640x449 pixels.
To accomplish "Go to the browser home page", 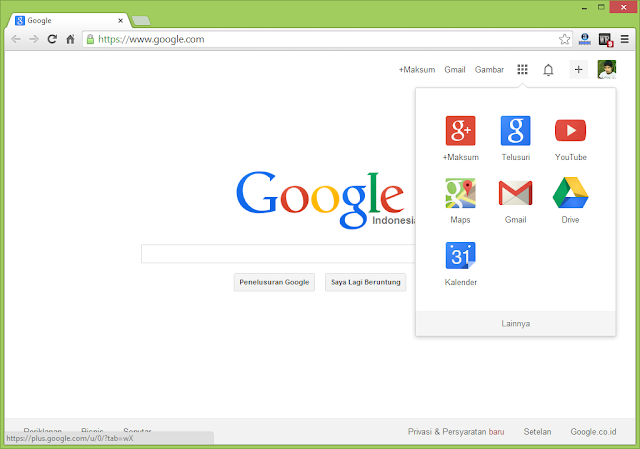I will [x=70, y=39].
